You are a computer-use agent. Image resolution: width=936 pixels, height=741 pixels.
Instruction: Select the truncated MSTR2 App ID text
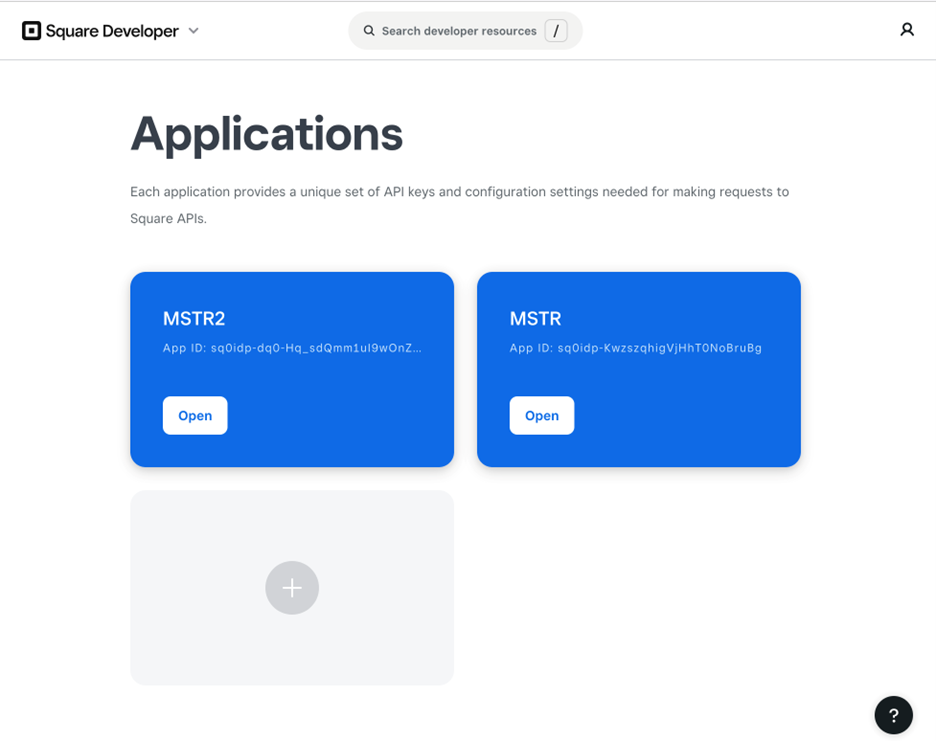click(x=292, y=348)
